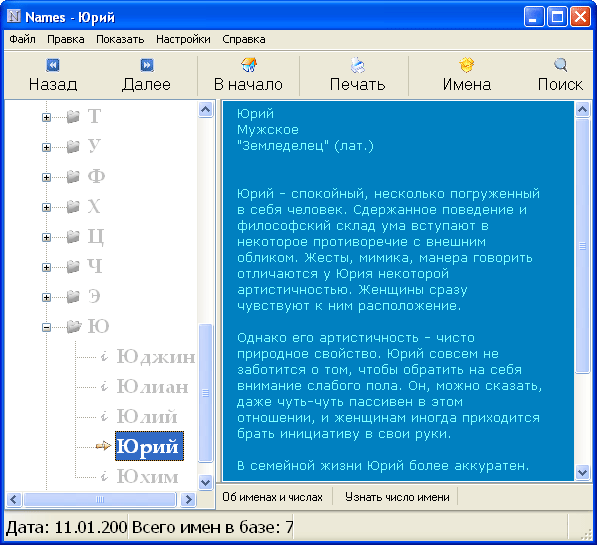This screenshot has width=597, height=545.
Task: Click the folder icon next to Т
Action: [x=73, y=117]
